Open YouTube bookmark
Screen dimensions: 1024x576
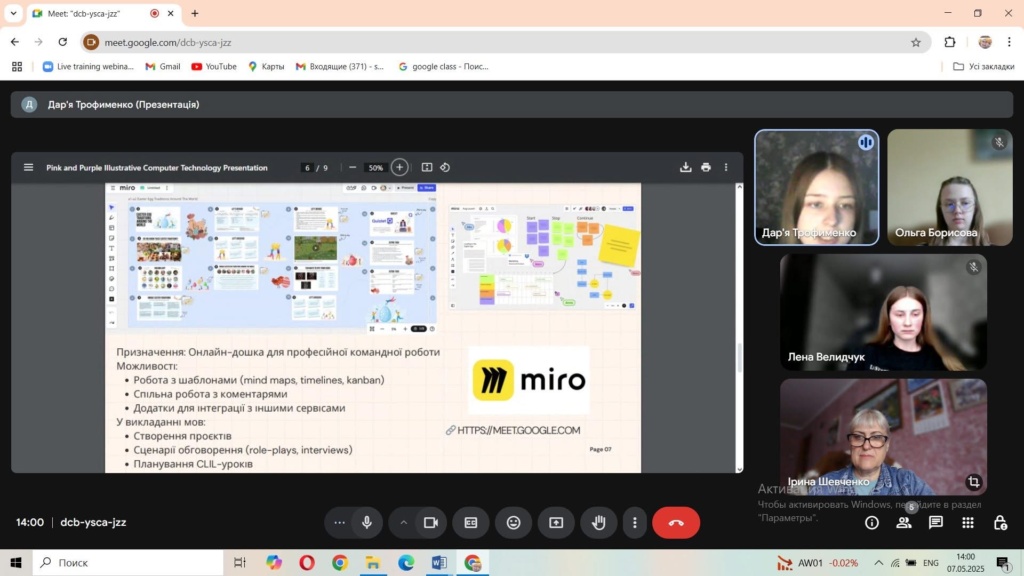[x=214, y=67]
